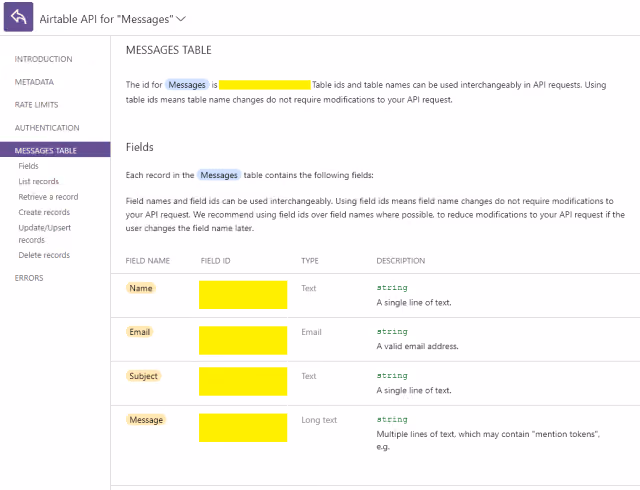Screen dimensions: 640x490
Task: Open the Airtable API for "Messages" dropdown chevron
Action: (181, 19)
